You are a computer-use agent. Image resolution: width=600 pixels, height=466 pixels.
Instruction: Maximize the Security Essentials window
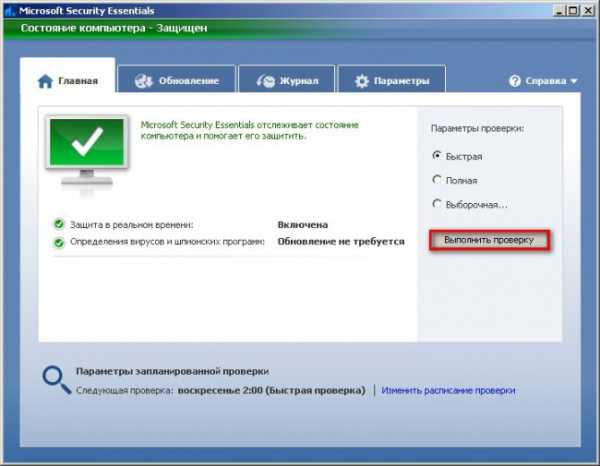(x=573, y=11)
